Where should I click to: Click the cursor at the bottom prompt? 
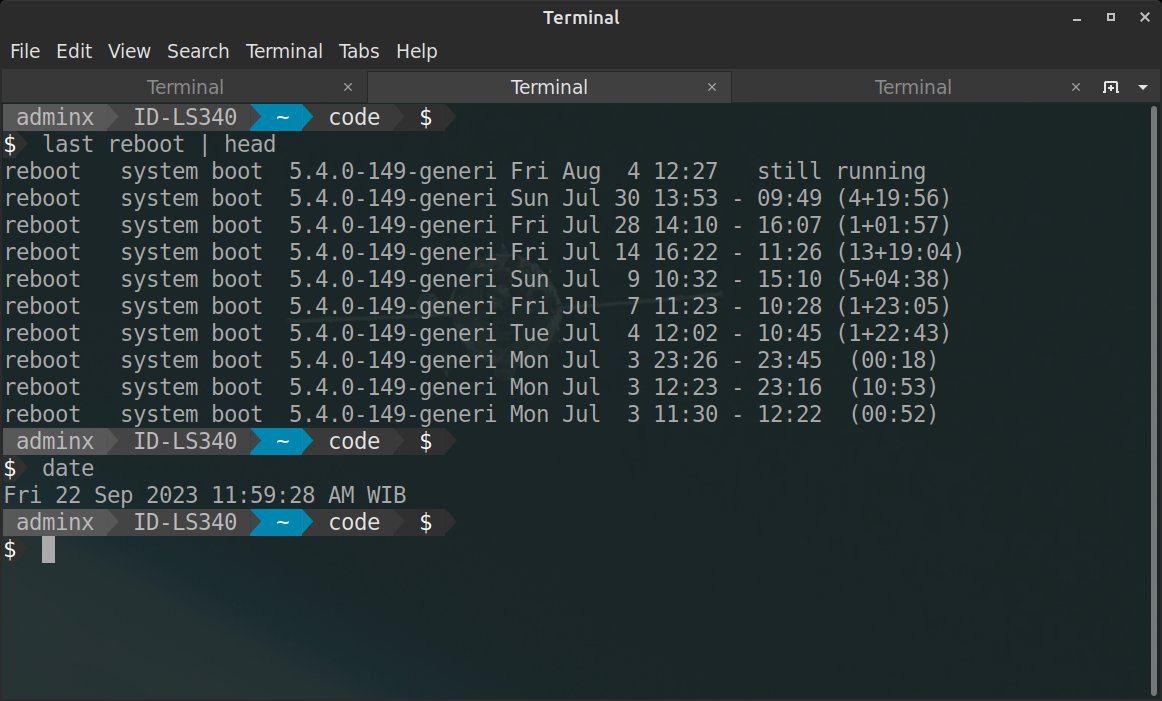tap(48, 549)
